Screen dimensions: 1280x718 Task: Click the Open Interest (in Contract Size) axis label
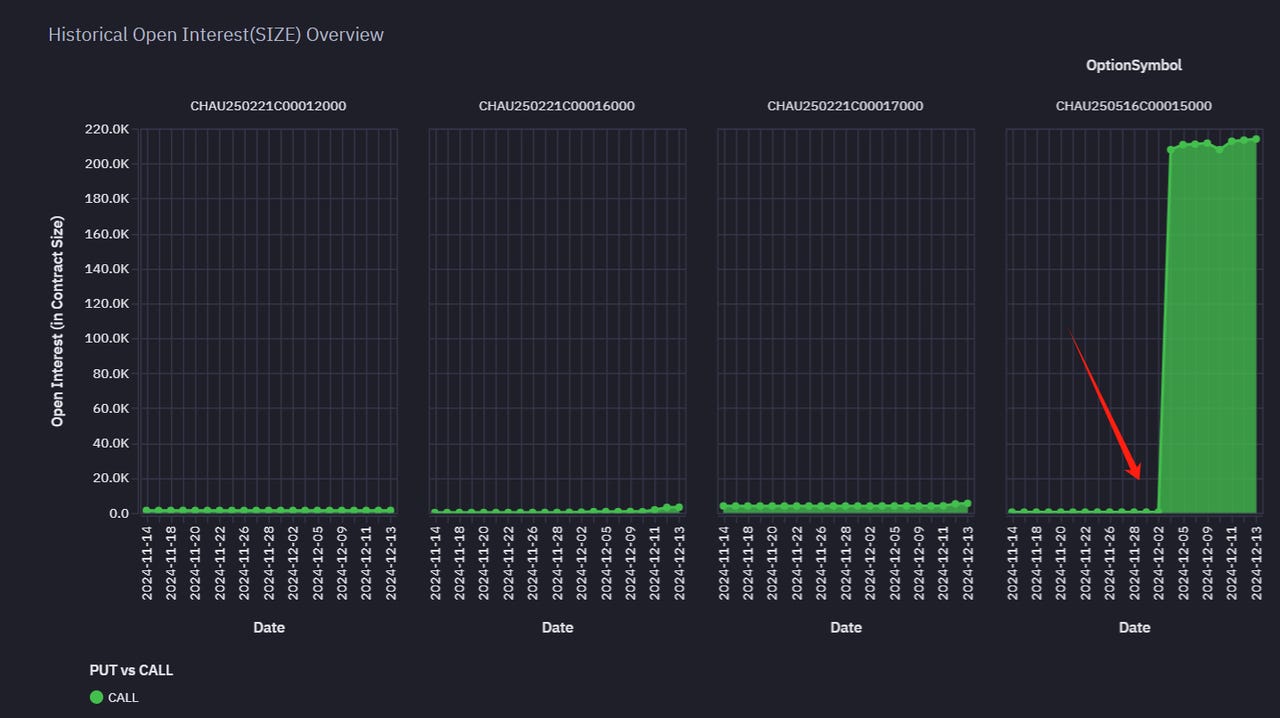[x=58, y=321]
